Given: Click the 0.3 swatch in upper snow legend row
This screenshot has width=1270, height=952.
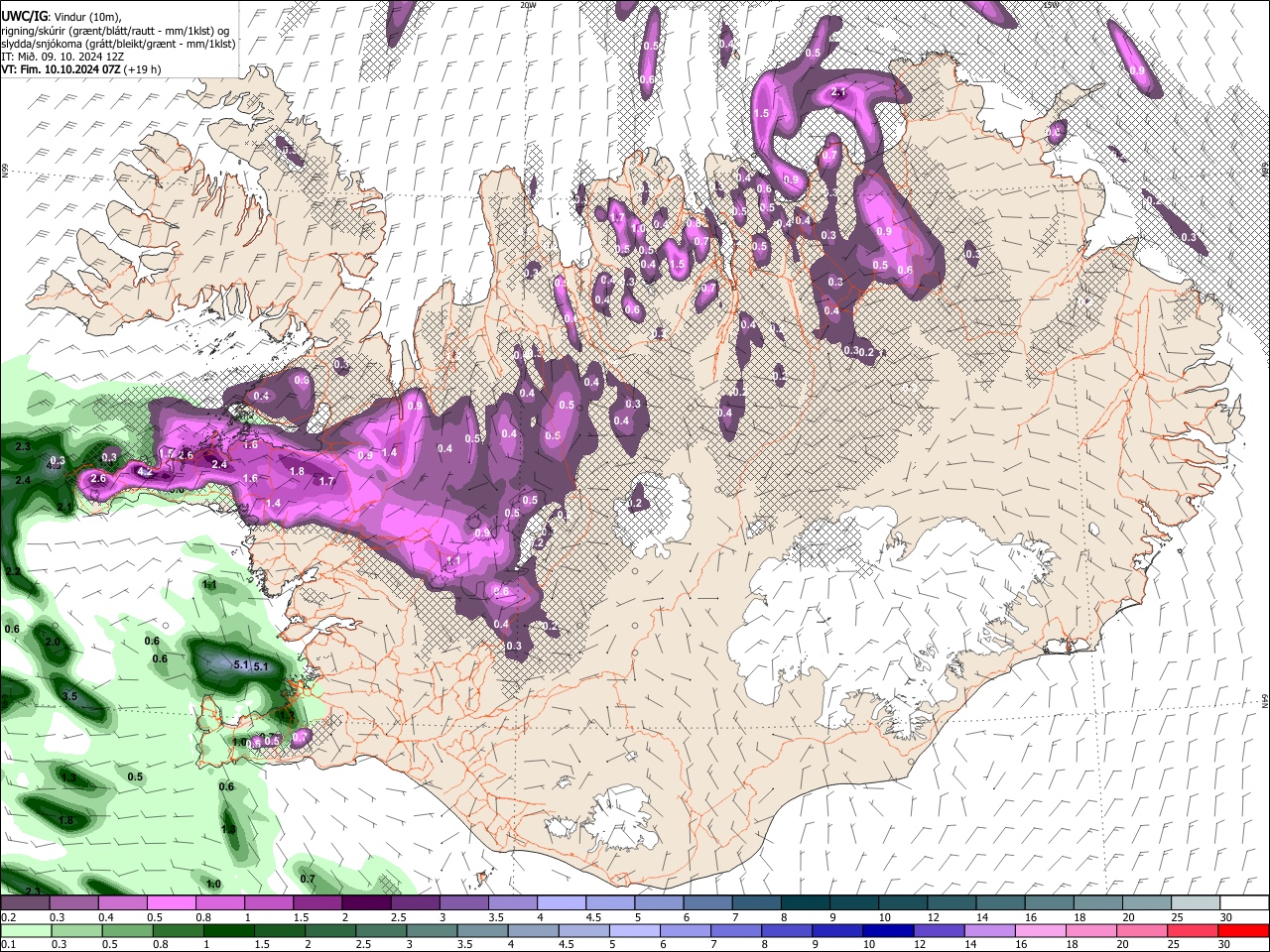Looking at the screenshot, I should 73,903.
